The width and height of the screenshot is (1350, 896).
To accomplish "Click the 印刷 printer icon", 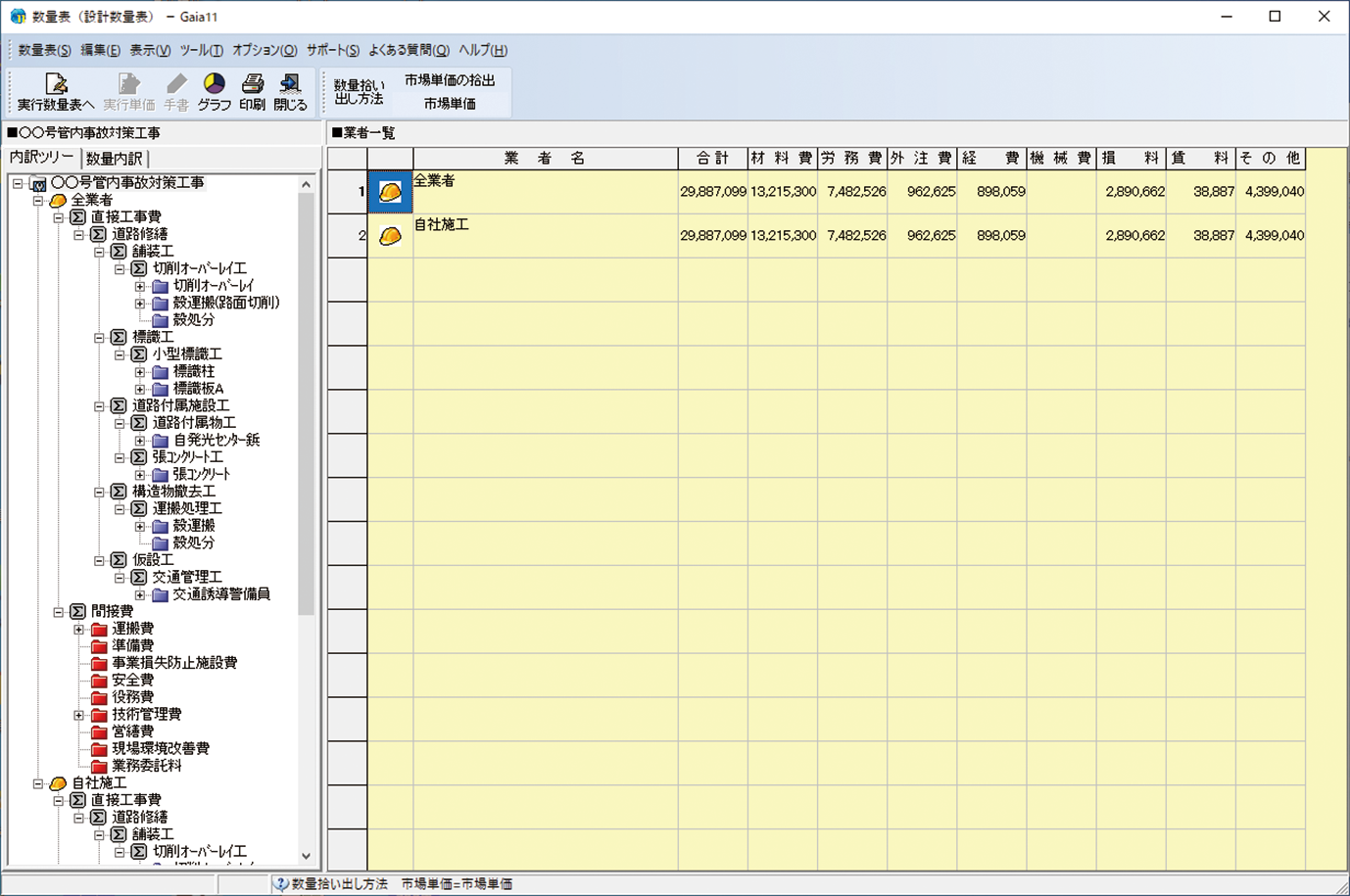I will 253,92.
